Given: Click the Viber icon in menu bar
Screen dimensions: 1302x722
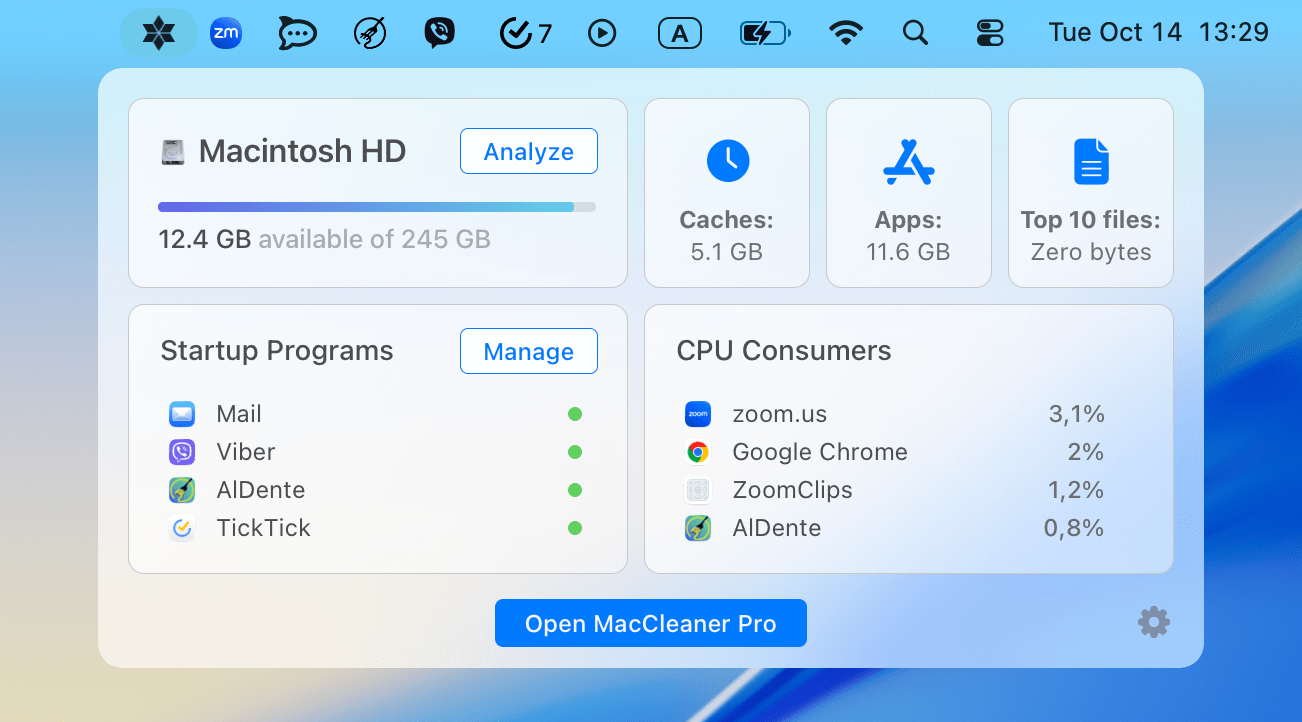Looking at the screenshot, I should coord(439,34).
